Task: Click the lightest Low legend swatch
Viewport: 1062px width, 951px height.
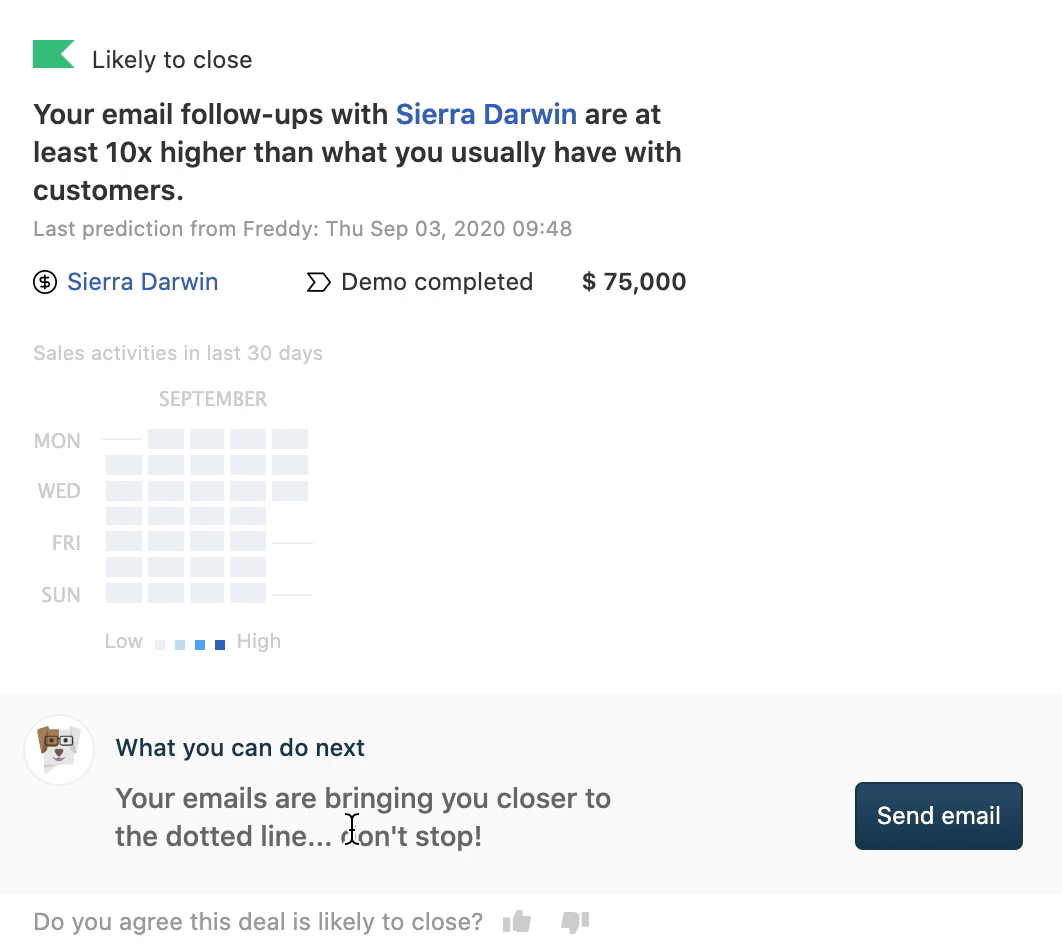Action: 160,645
